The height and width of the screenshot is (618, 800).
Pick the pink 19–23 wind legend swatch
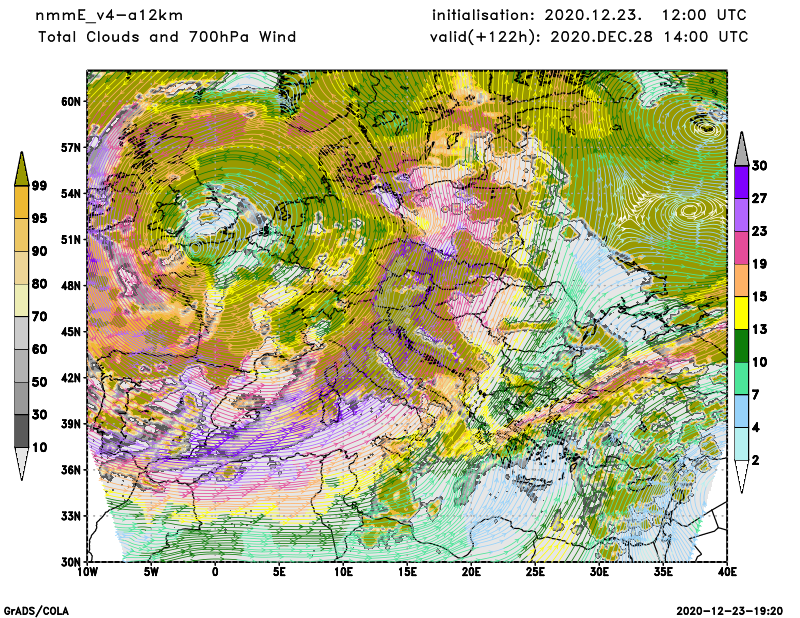point(741,247)
